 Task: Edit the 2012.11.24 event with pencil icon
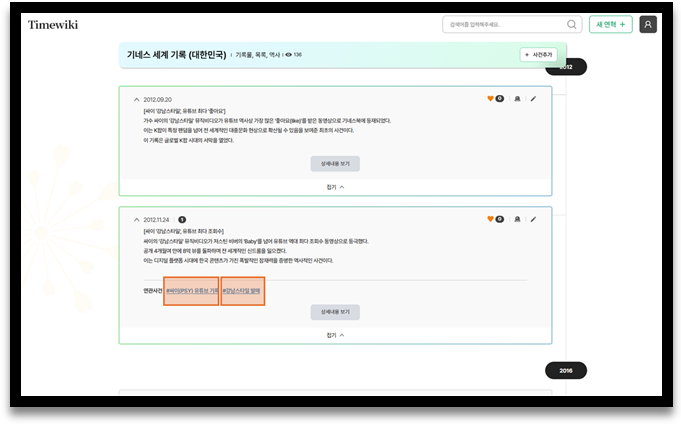(x=533, y=219)
